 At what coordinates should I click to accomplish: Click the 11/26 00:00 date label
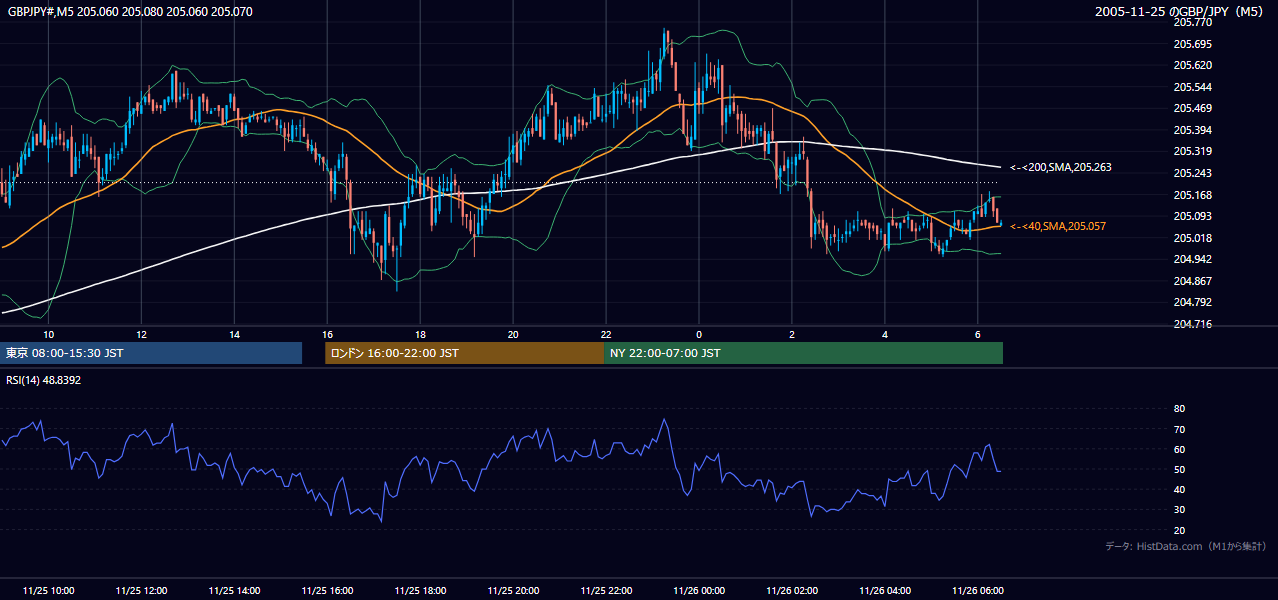[699, 590]
